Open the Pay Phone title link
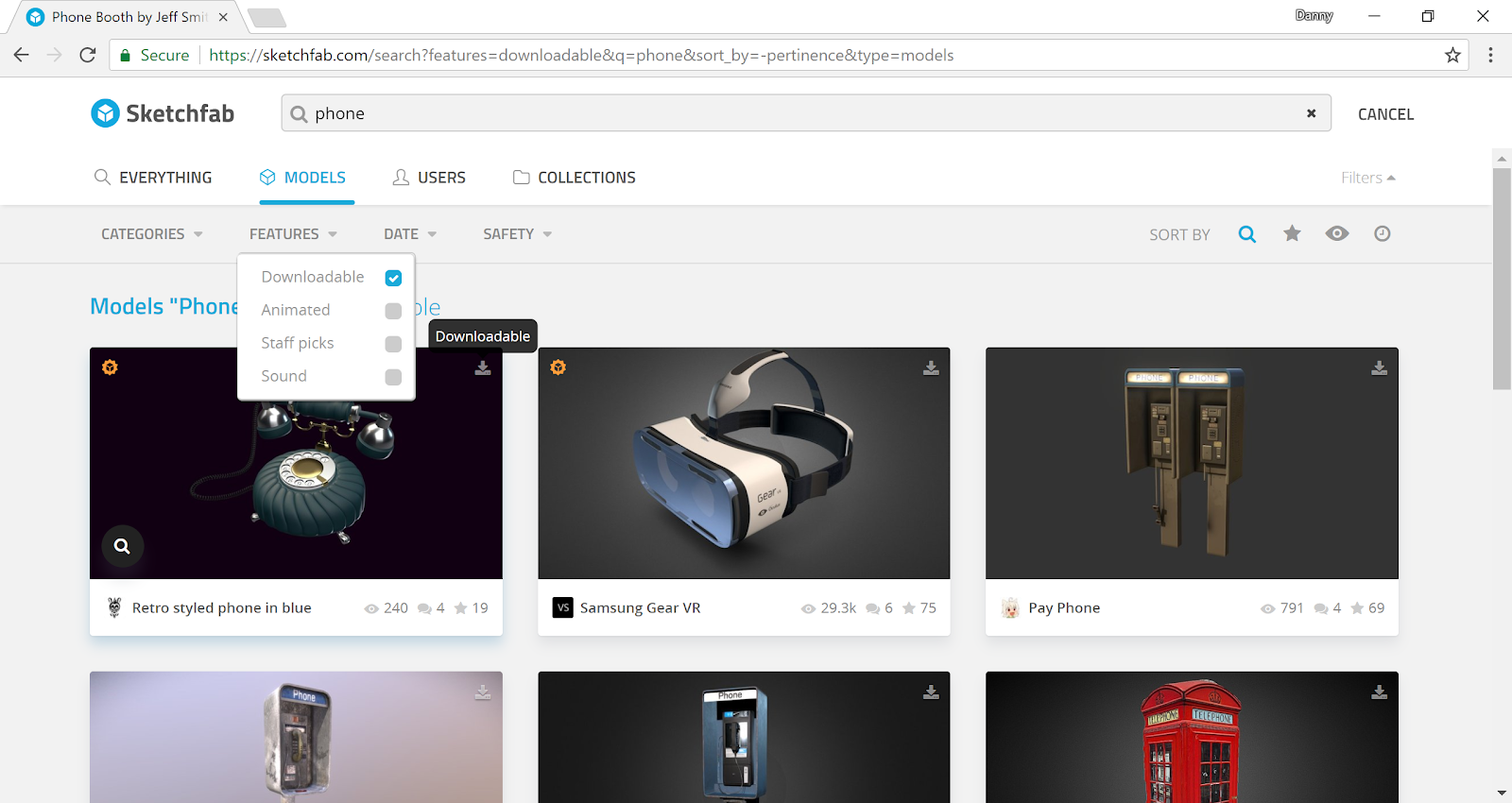This screenshot has width=1512, height=803. coord(1064,607)
